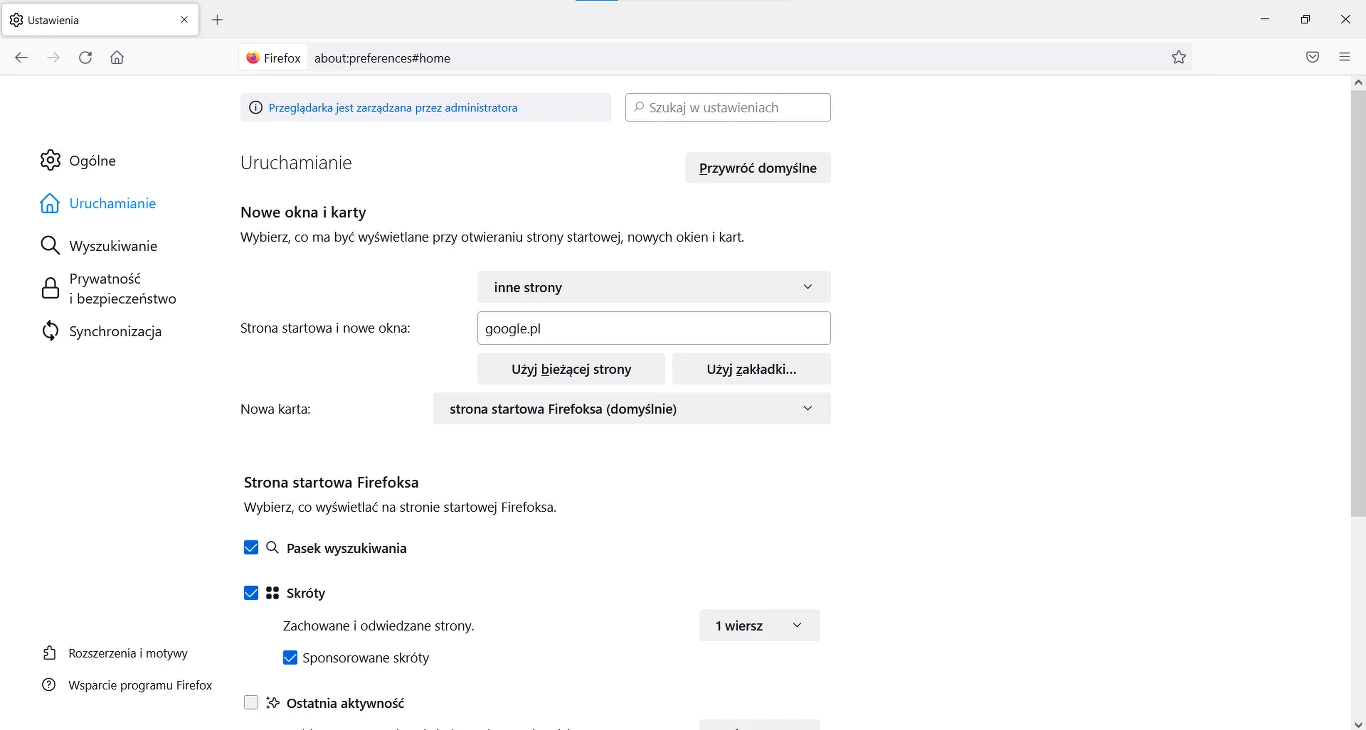
Task: Uncheck the Pasek wyszukiwania checkbox
Action: pos(251,548)
